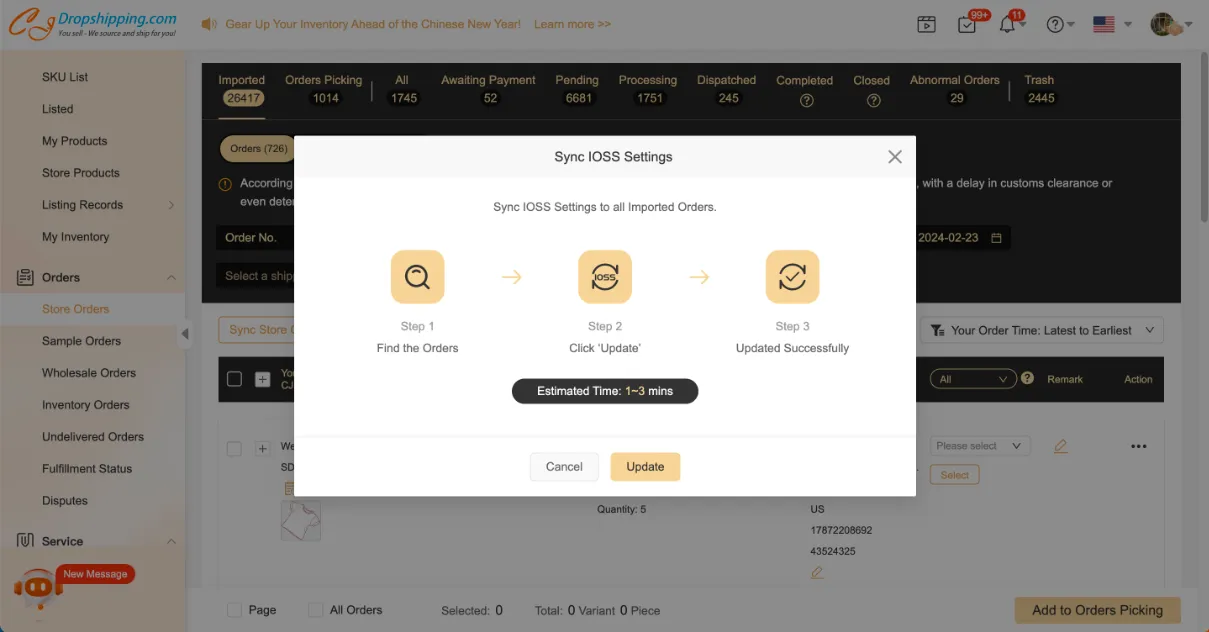Open Sample Orders in the sidebar
The height and width of the screenshot is (632, 1209).
click(81, 341)
